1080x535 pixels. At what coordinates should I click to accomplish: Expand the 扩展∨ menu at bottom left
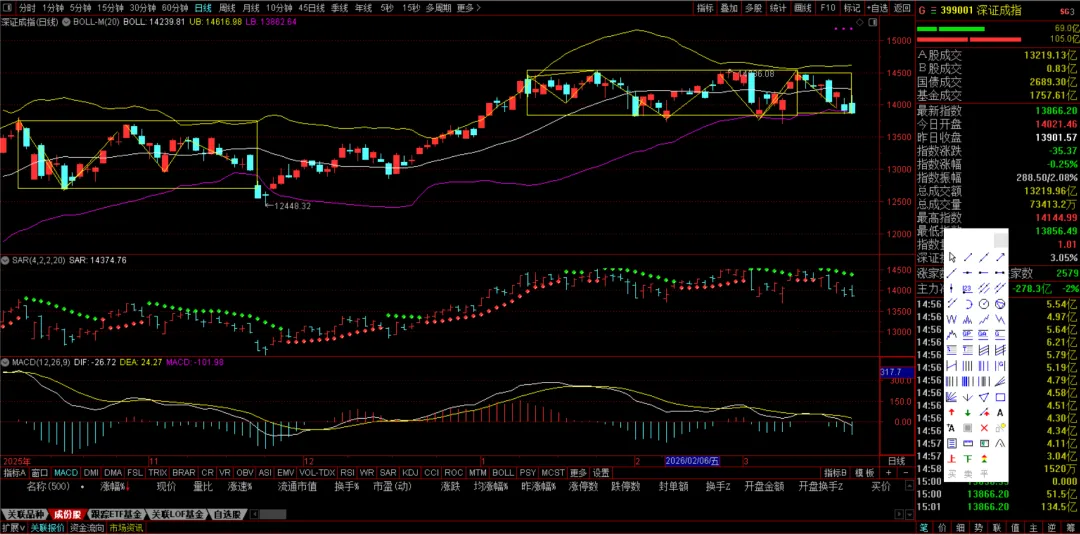[14, 528]
